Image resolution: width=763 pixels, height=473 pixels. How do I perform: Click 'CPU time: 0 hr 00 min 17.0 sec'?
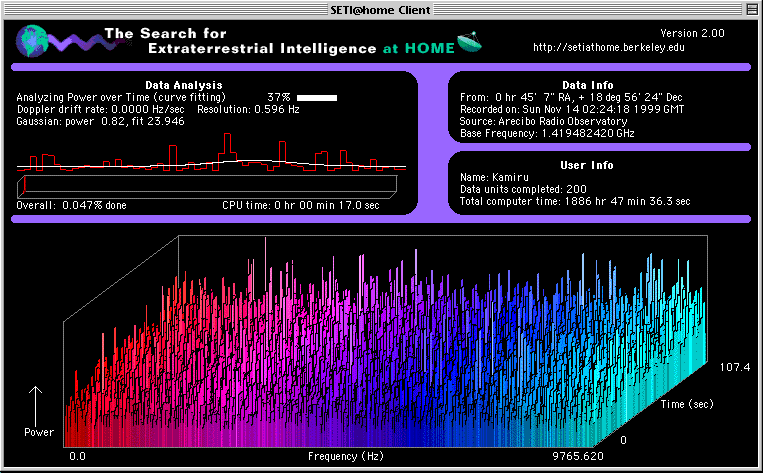[301, 205]
